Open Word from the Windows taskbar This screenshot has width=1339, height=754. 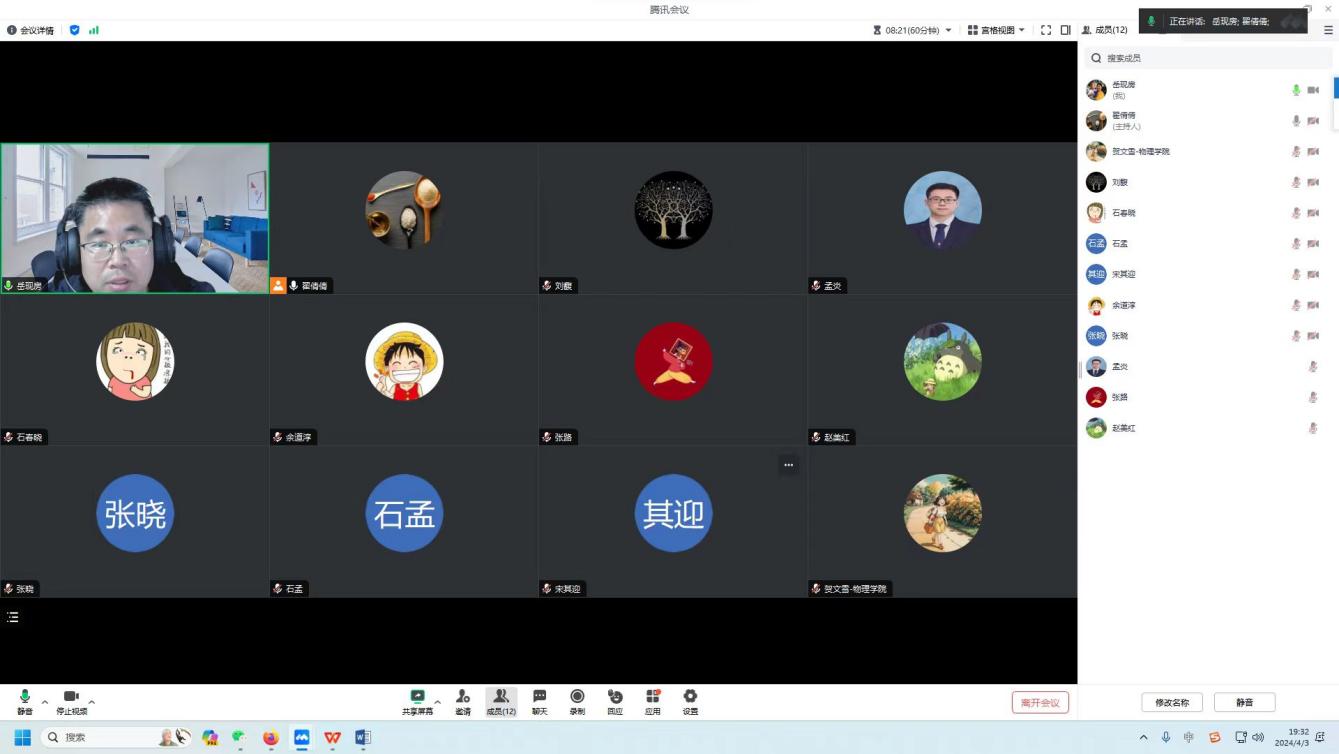point(363,738)
